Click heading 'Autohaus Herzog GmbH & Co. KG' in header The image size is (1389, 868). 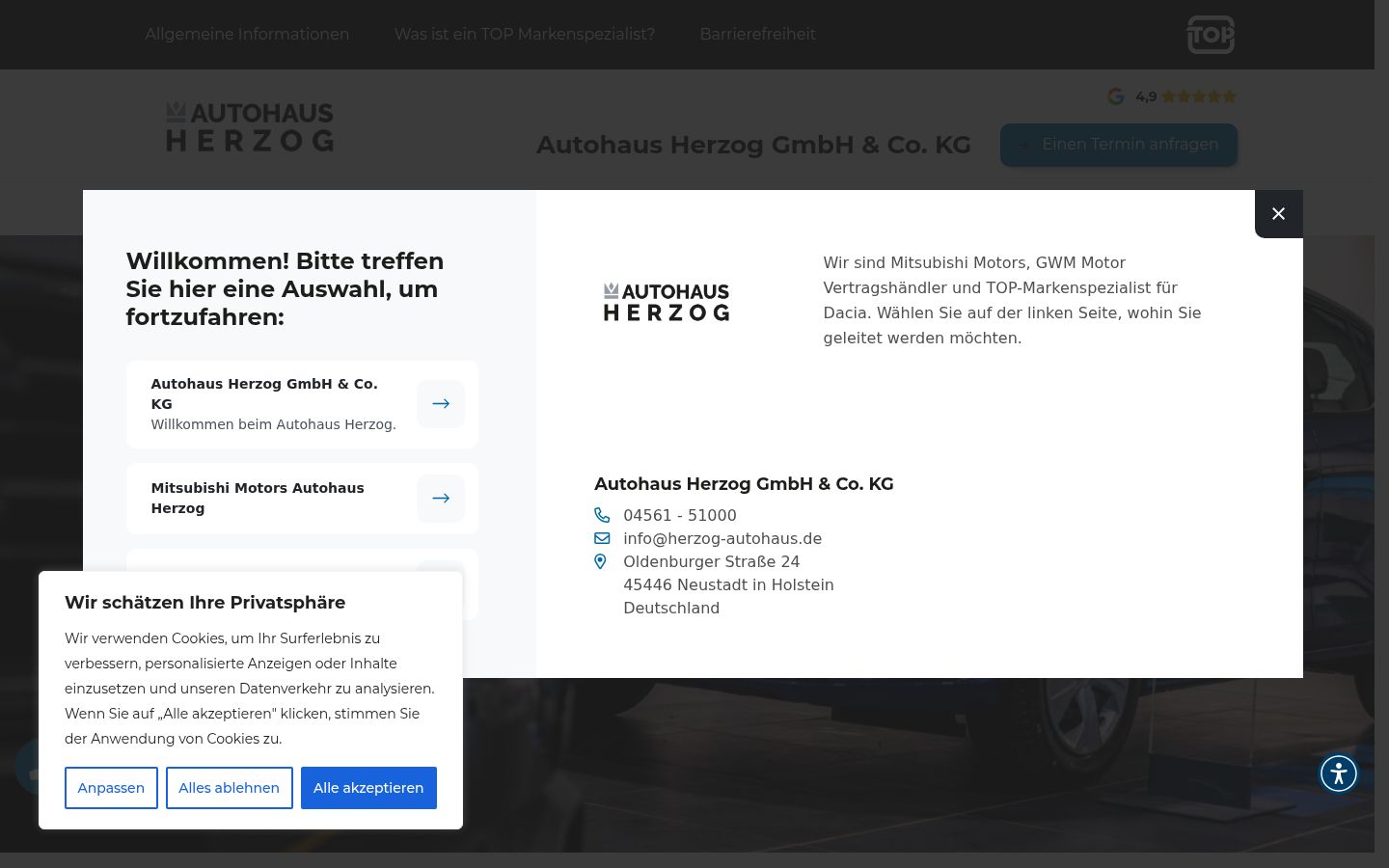pyautogui.click(x=753, y=145)
